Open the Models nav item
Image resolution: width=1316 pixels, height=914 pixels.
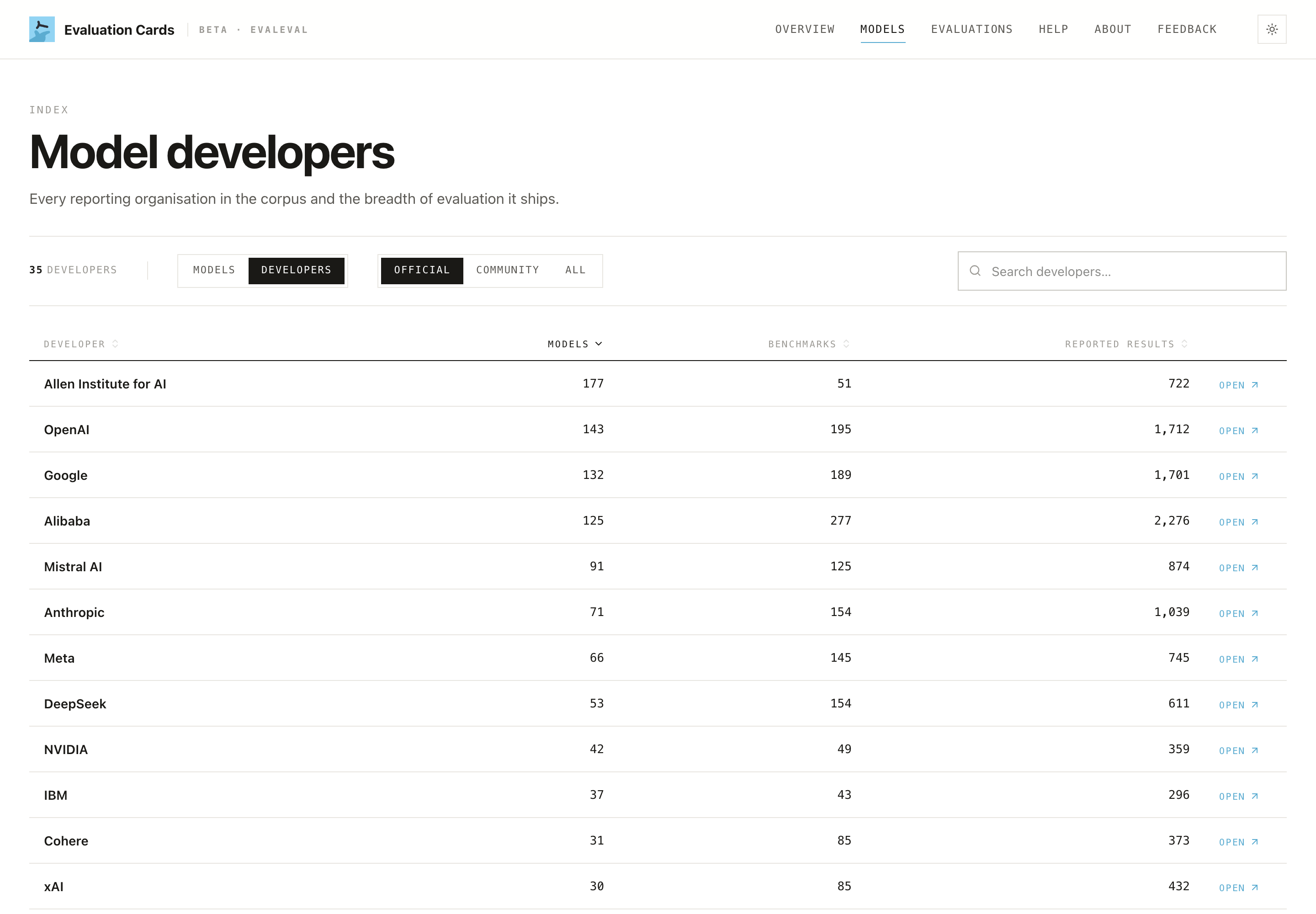point(882,29)
